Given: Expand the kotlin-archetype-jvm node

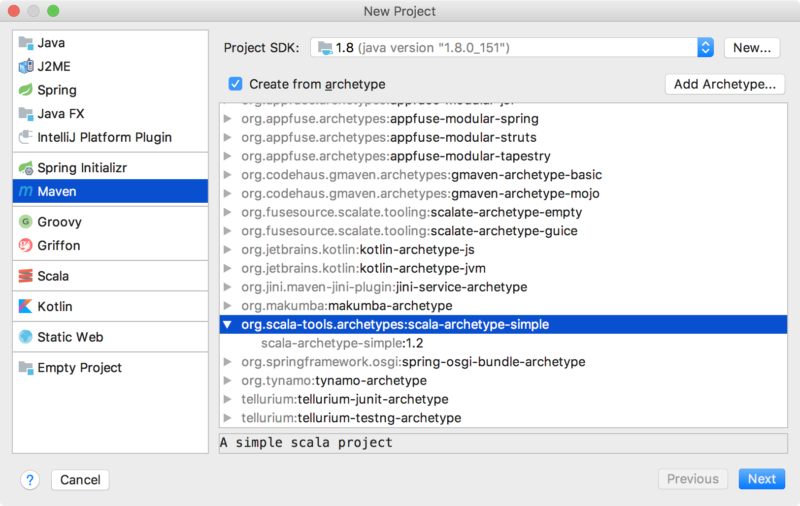Looking at the screenshot, I should 228,268.
